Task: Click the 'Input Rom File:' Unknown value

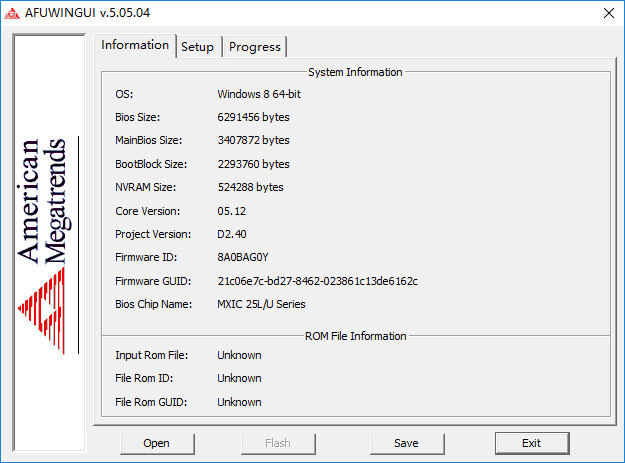Action: coord(239,355)
